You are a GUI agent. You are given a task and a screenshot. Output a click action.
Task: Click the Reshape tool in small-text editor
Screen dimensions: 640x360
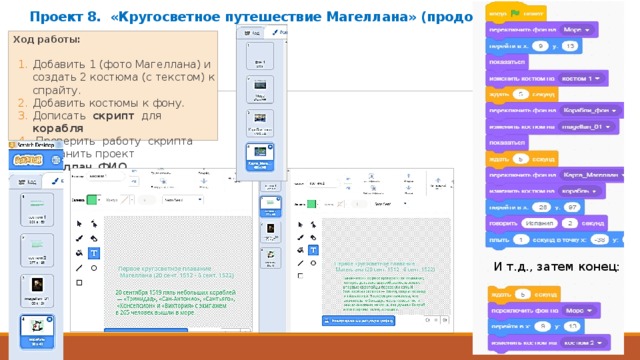pos(313,224)
